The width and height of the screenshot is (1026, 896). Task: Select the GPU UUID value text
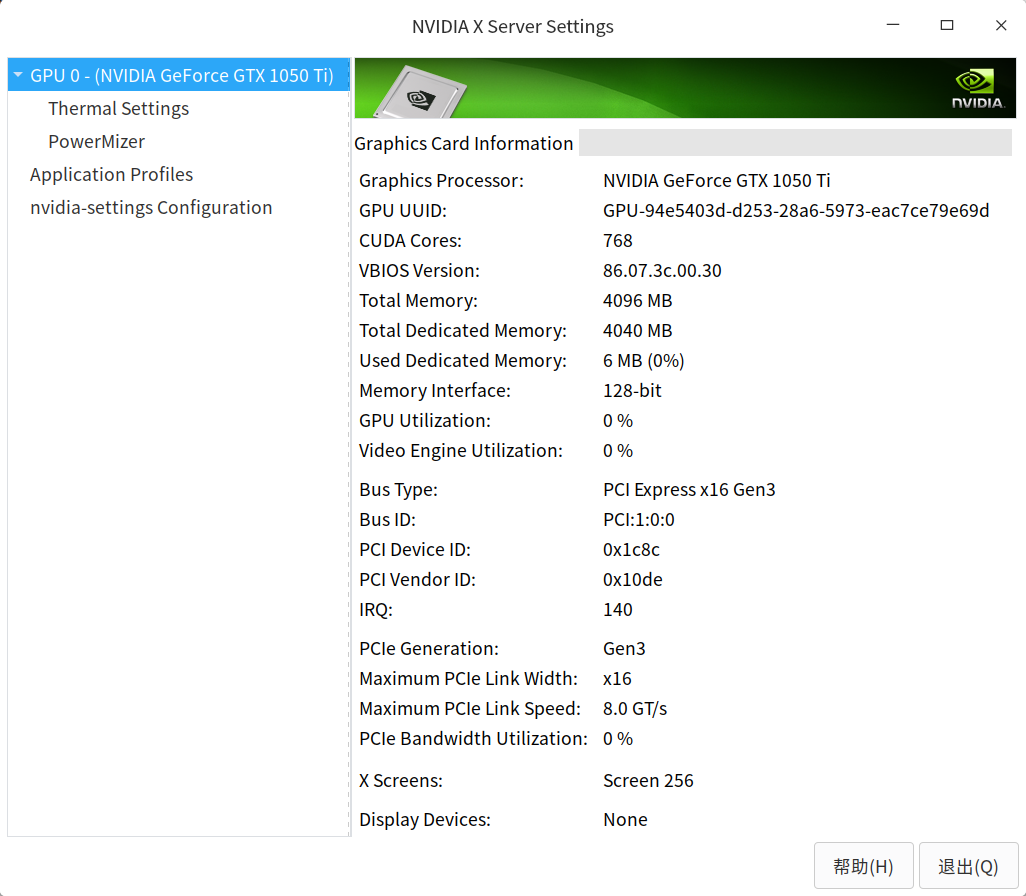(x=795, y=210)
